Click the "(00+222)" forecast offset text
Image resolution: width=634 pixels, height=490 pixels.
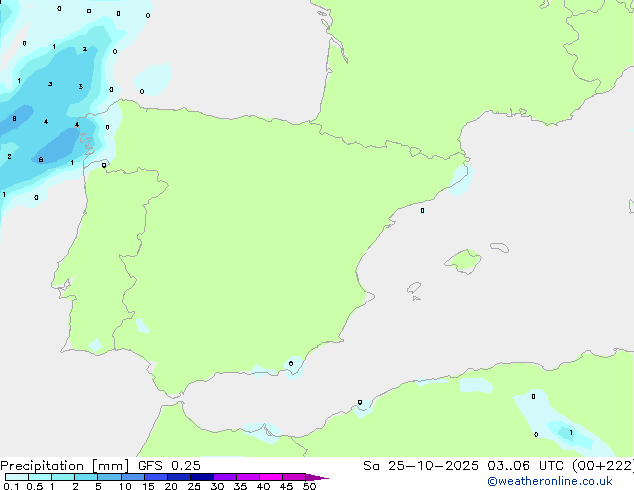coord(603,466)
